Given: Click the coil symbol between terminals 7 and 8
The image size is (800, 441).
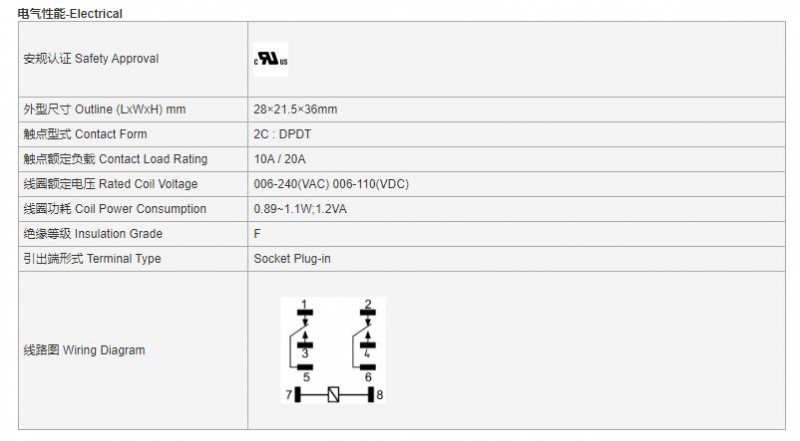Looking at the screenshot, I should 333,395.
